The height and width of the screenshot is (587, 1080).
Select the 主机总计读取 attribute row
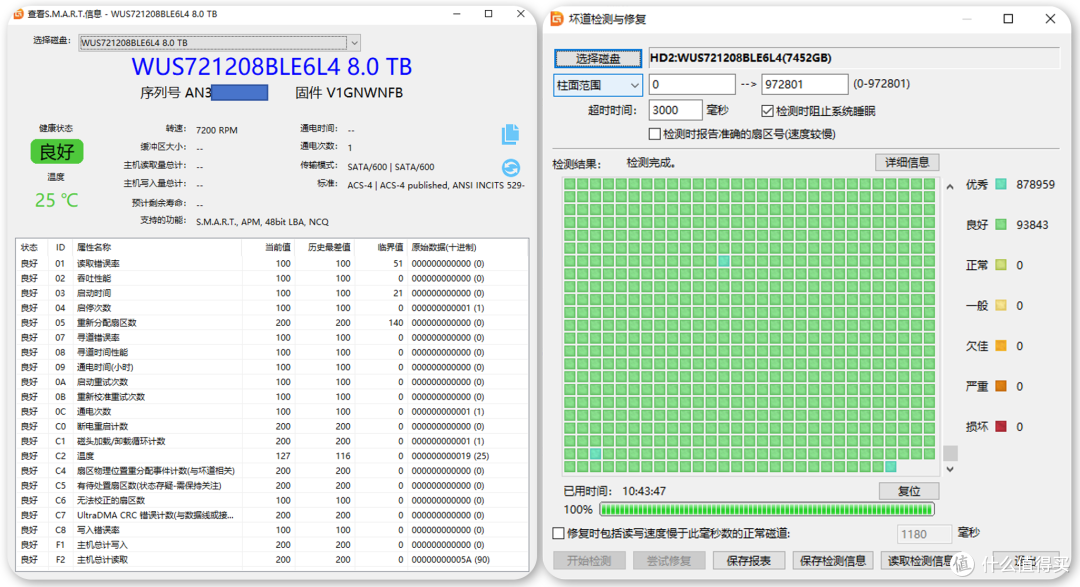pos(272,560)
